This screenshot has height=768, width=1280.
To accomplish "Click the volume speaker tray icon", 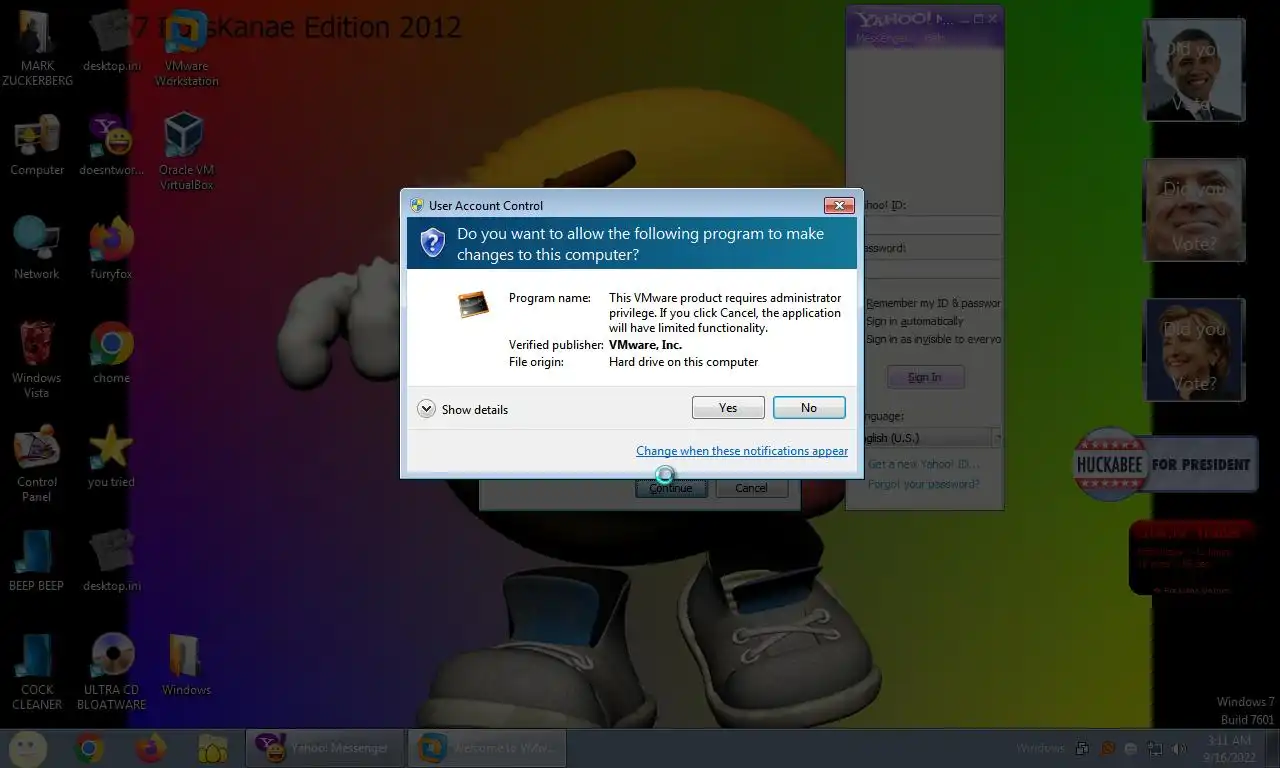I will (1179, 748).
